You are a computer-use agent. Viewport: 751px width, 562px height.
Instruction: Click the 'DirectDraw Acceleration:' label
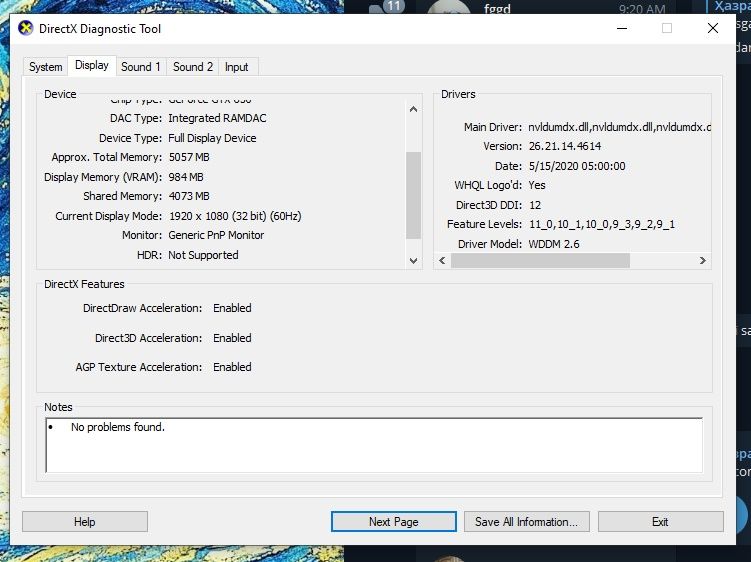142,308
